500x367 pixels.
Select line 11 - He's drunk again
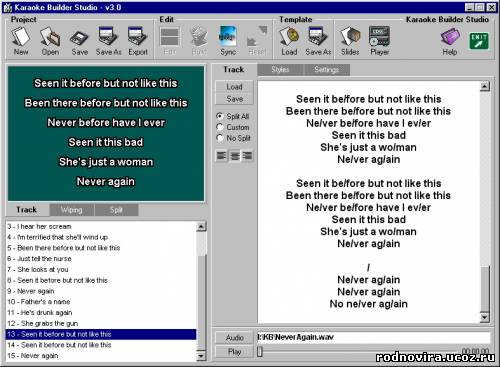[101, 312]
